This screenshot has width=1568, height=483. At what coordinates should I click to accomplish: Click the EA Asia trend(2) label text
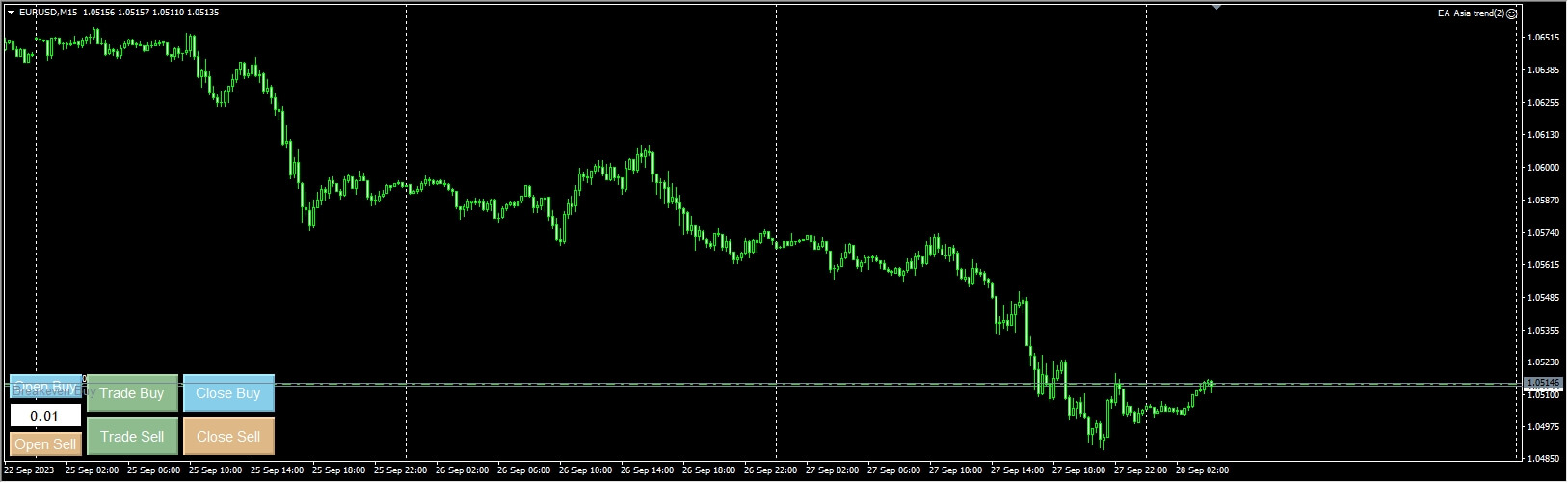1471,13
